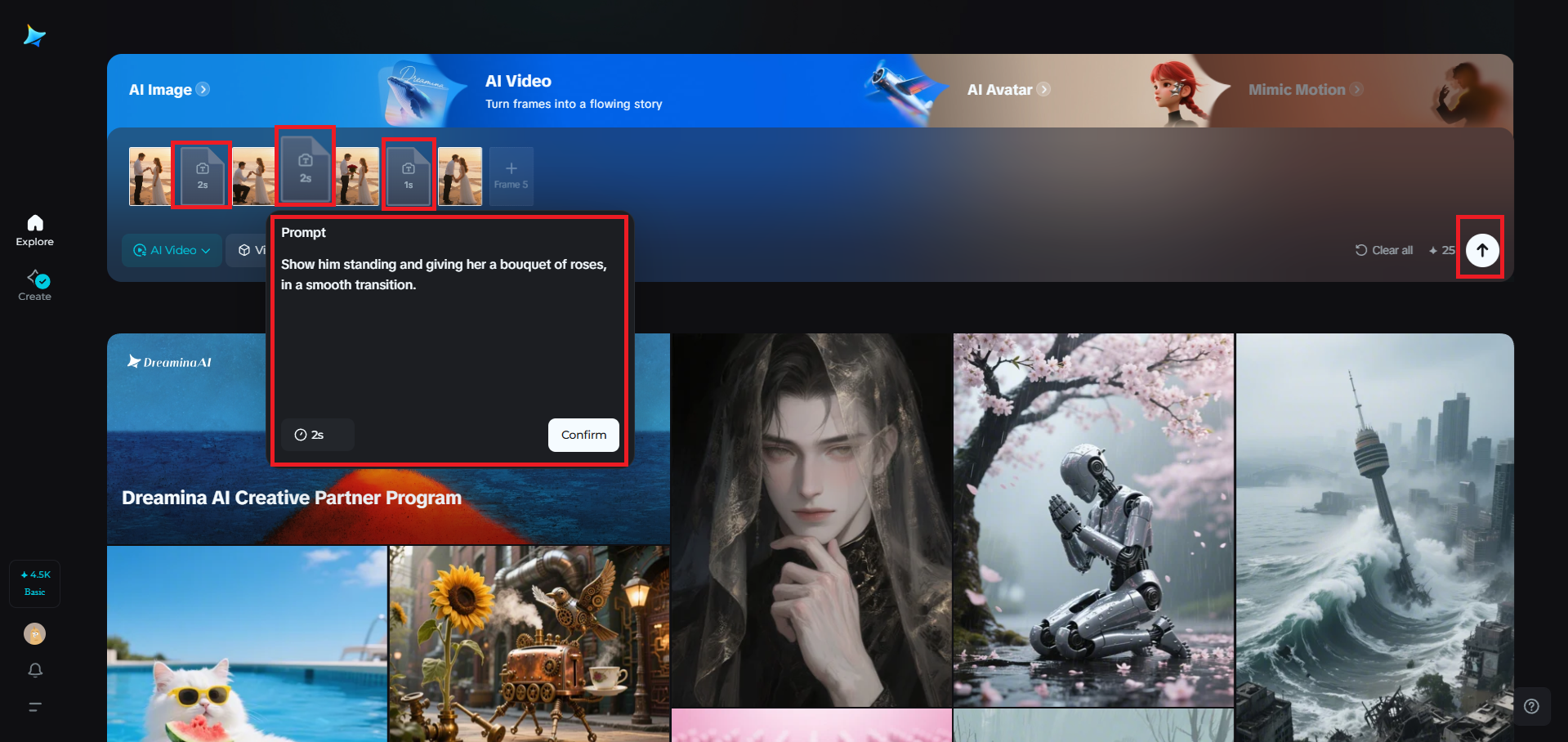Viewport: 1568px width, 742px height.
Task: Switch to the AI Image tab
Action: click(x=161, y=90)
